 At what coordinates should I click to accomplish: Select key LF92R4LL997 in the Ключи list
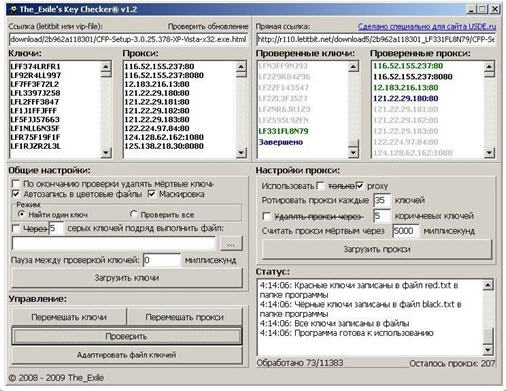click(x=35, y=75)
